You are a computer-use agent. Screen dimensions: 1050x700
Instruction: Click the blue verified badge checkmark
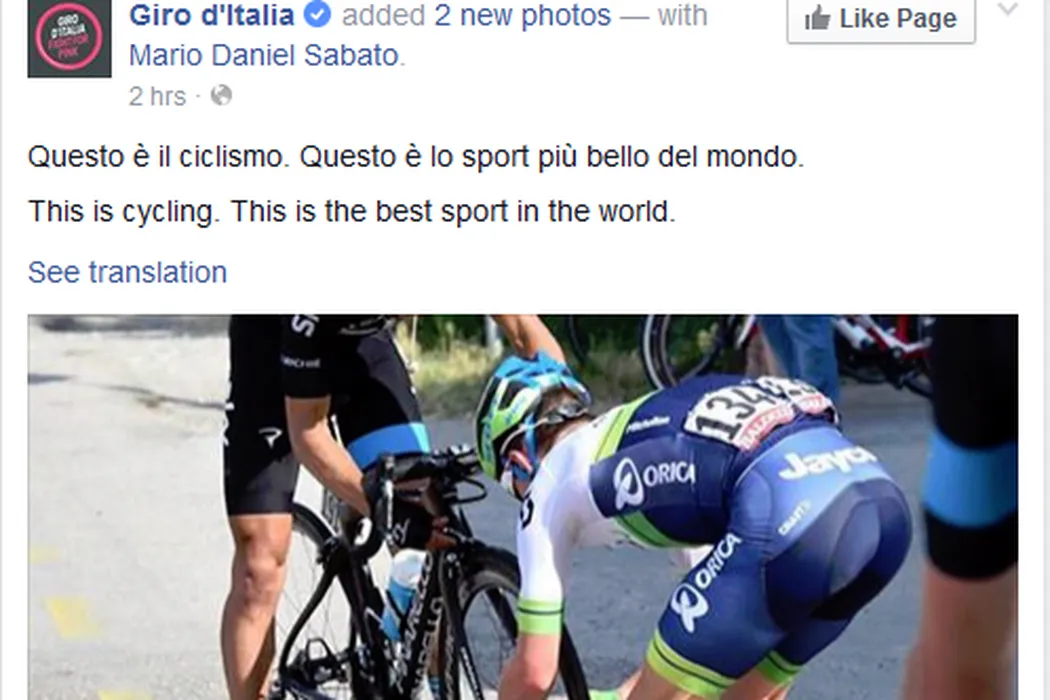(x=318, y=16)
